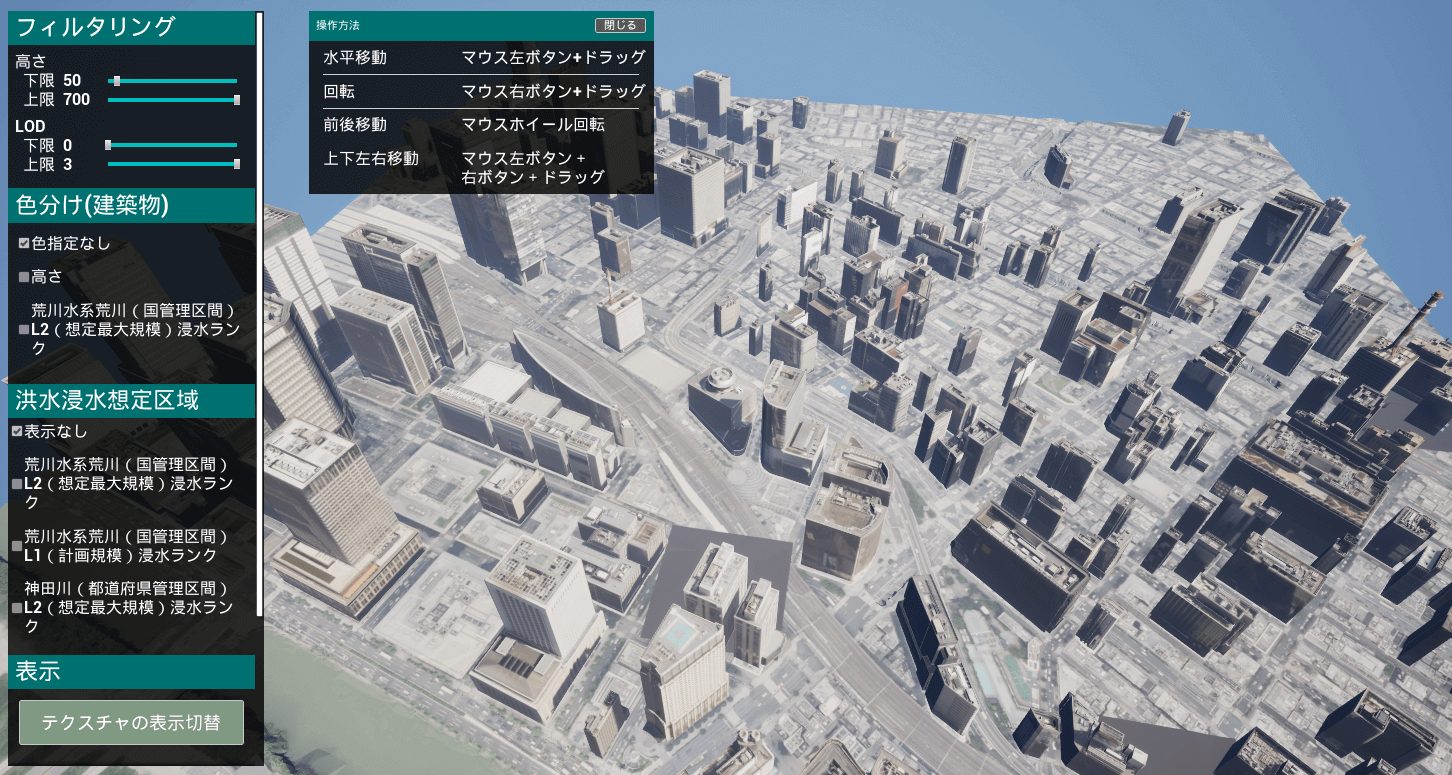Click the 高さ 下限 slider handle
The image size is (1452, 775).
[116, 81]
